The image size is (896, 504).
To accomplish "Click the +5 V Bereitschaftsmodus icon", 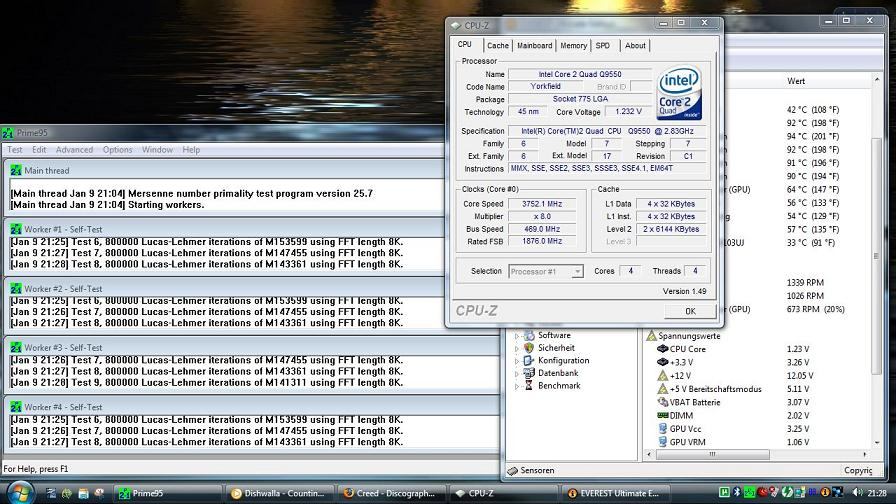I will (663, 389).
